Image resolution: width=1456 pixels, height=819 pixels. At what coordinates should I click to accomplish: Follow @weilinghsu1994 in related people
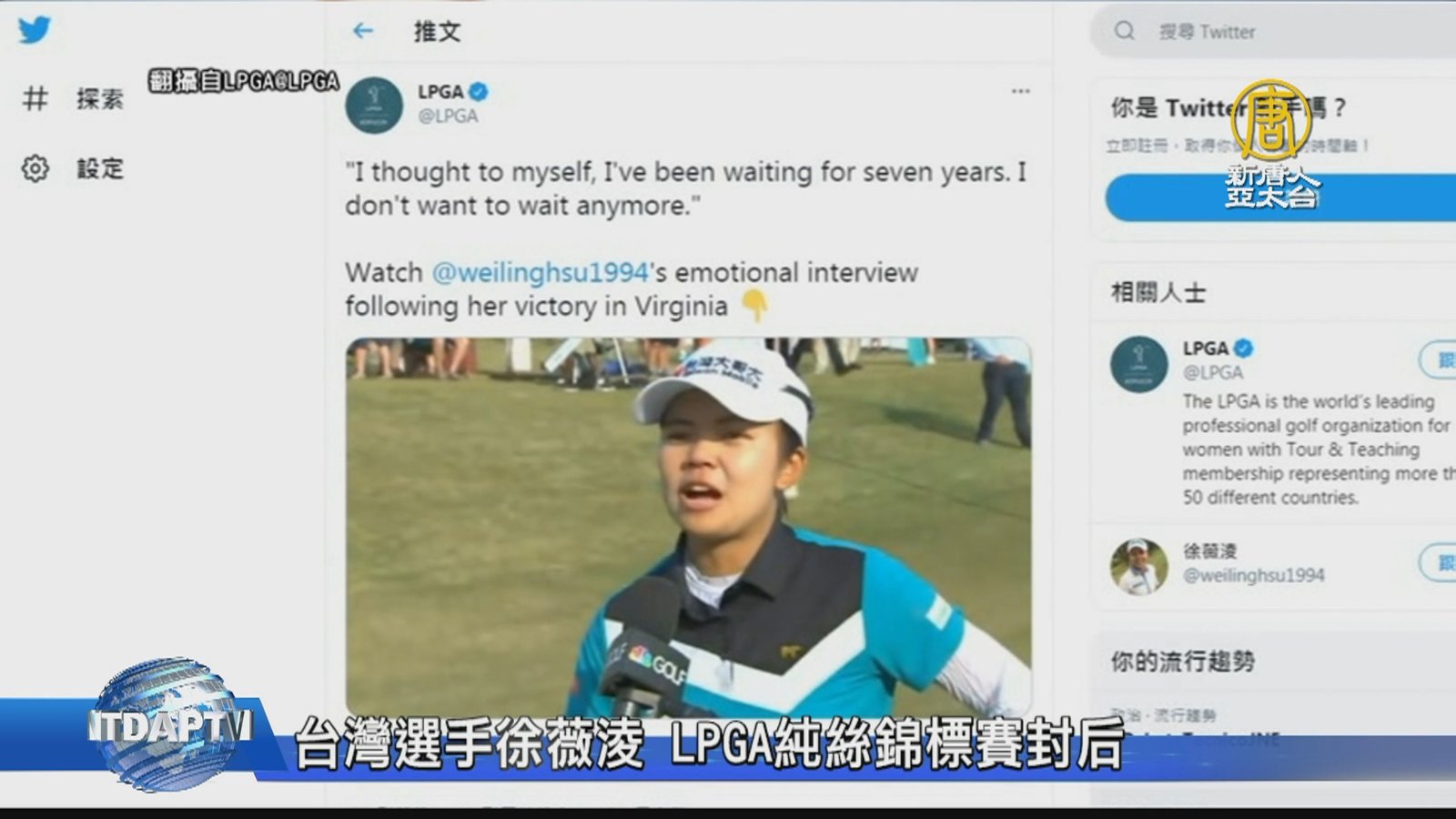pos(1439,563)
